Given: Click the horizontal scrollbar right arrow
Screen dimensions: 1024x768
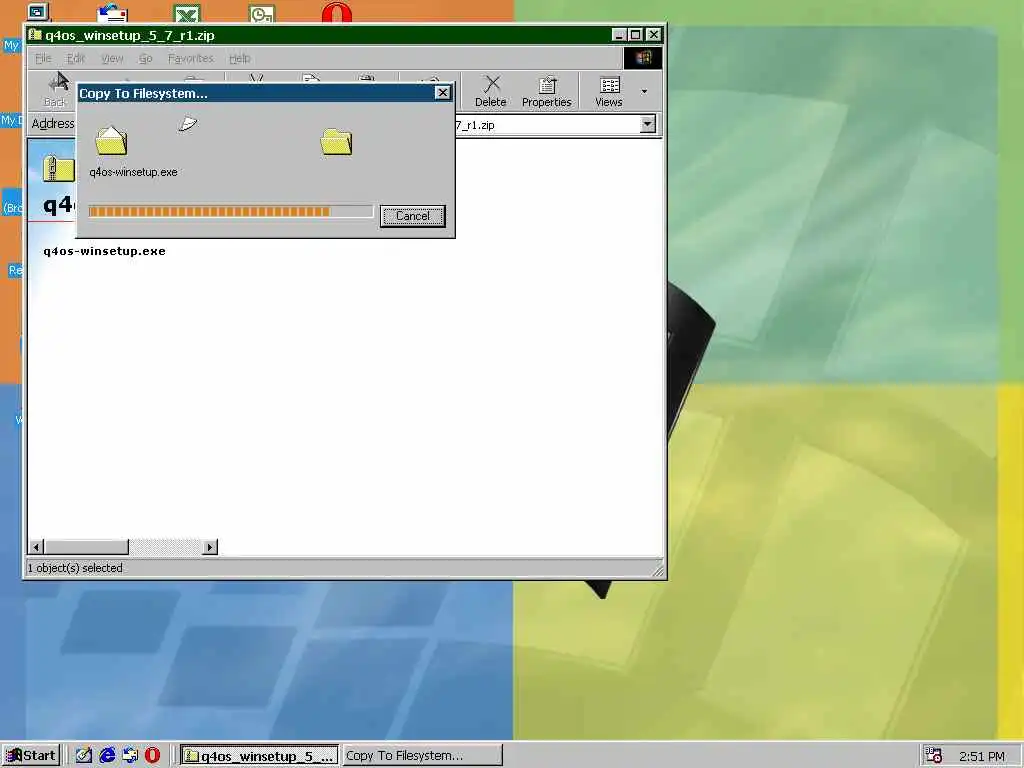Looking at the screenshot, I should [210, 547].
